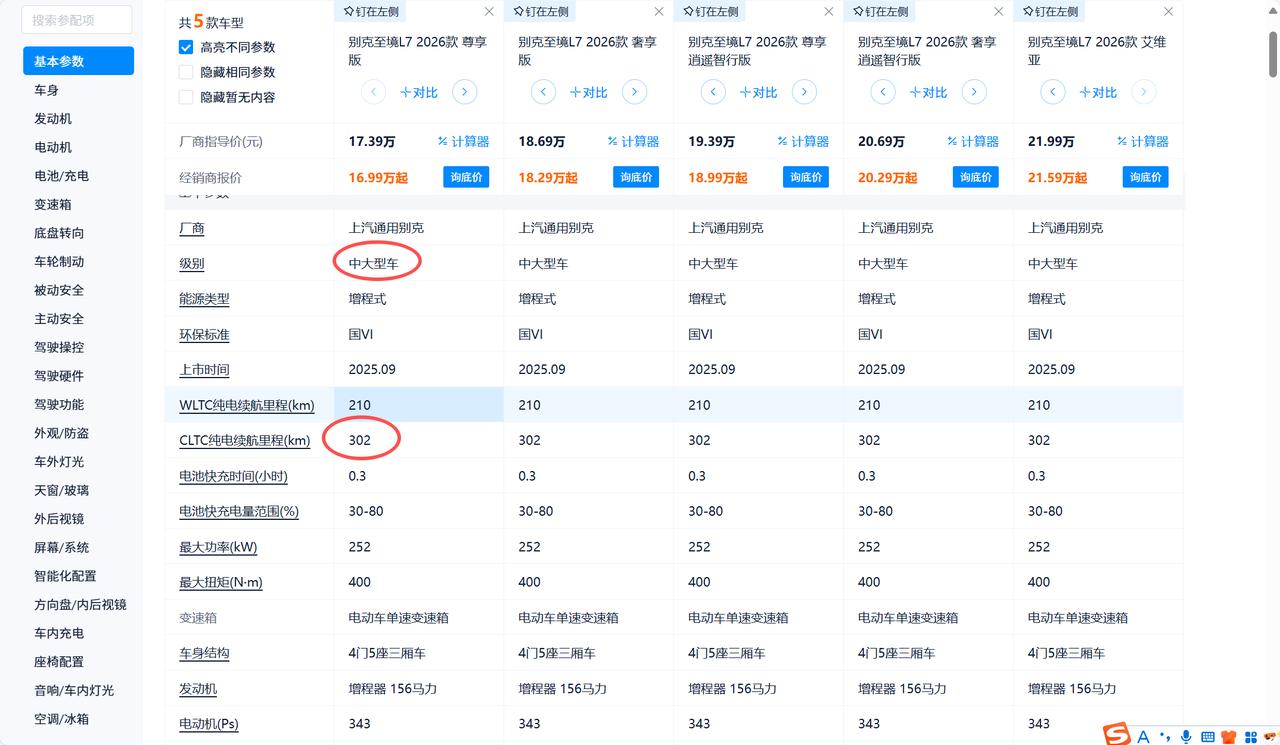
Task: Open the 能源类型 parameter label link
Action: point(204,299)
